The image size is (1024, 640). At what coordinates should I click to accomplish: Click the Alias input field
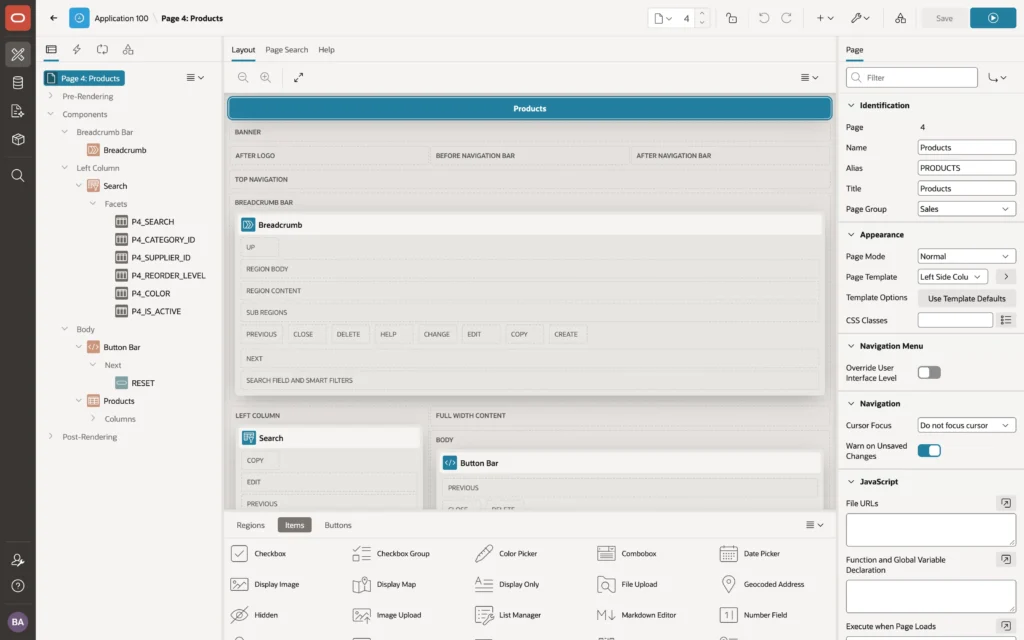pyautogui.click(x=966, y=168)
